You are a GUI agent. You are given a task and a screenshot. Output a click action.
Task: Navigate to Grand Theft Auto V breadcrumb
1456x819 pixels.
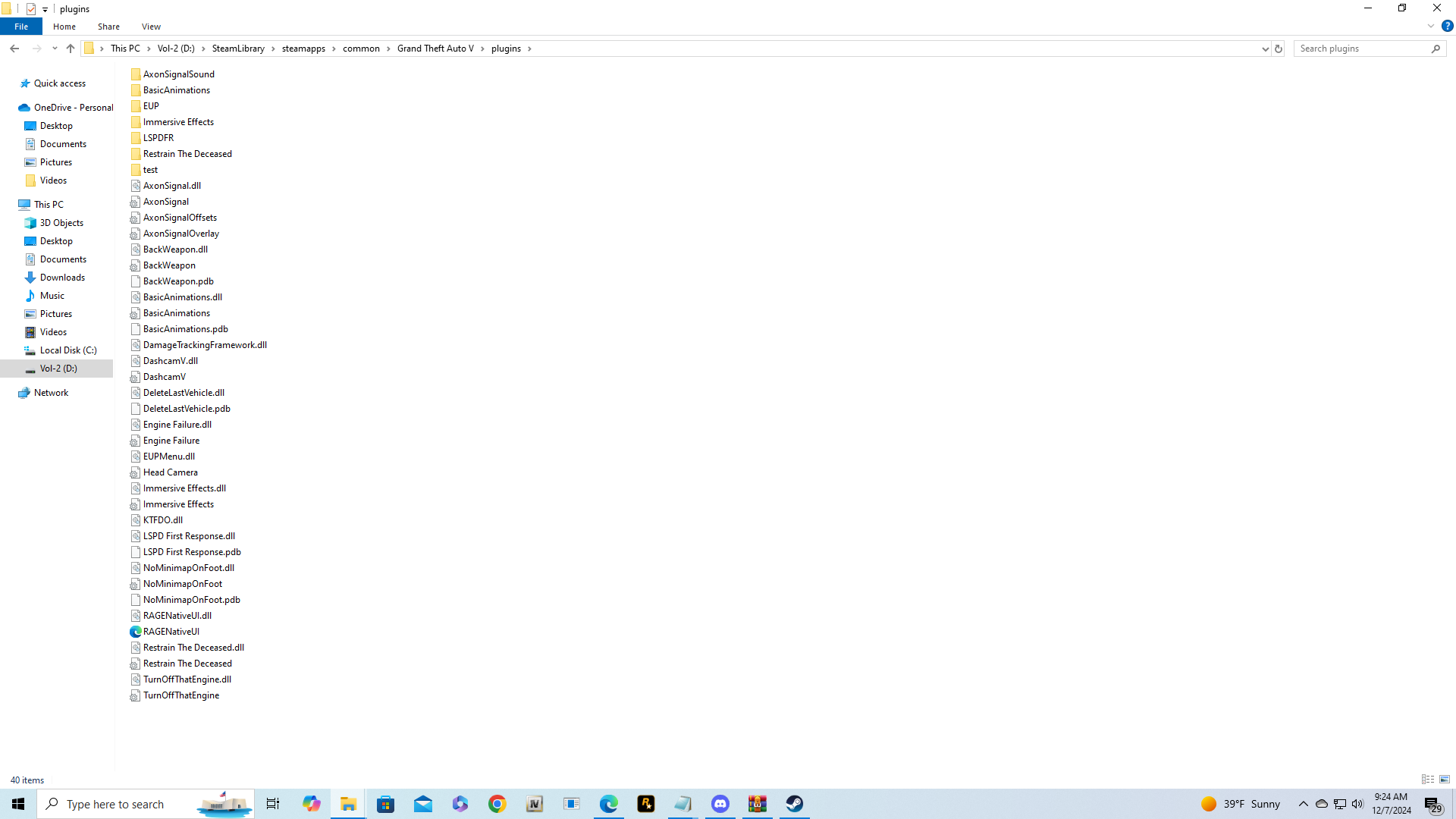(435, 49)
